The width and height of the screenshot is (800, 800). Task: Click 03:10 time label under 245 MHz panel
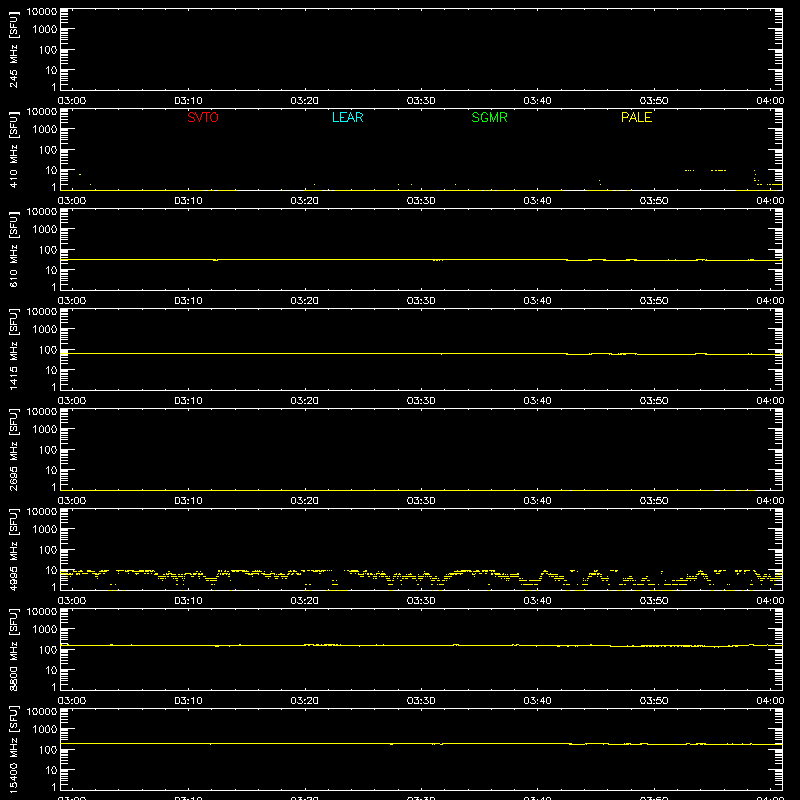pos(188,101)
